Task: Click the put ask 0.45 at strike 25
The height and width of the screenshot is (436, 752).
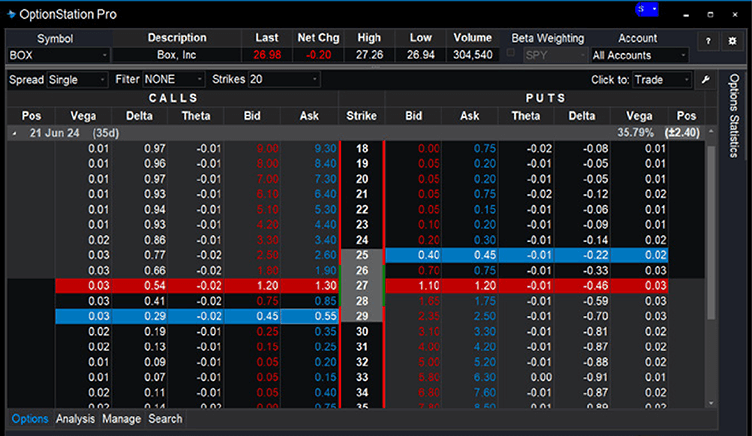Action: [x=470, y=255]
